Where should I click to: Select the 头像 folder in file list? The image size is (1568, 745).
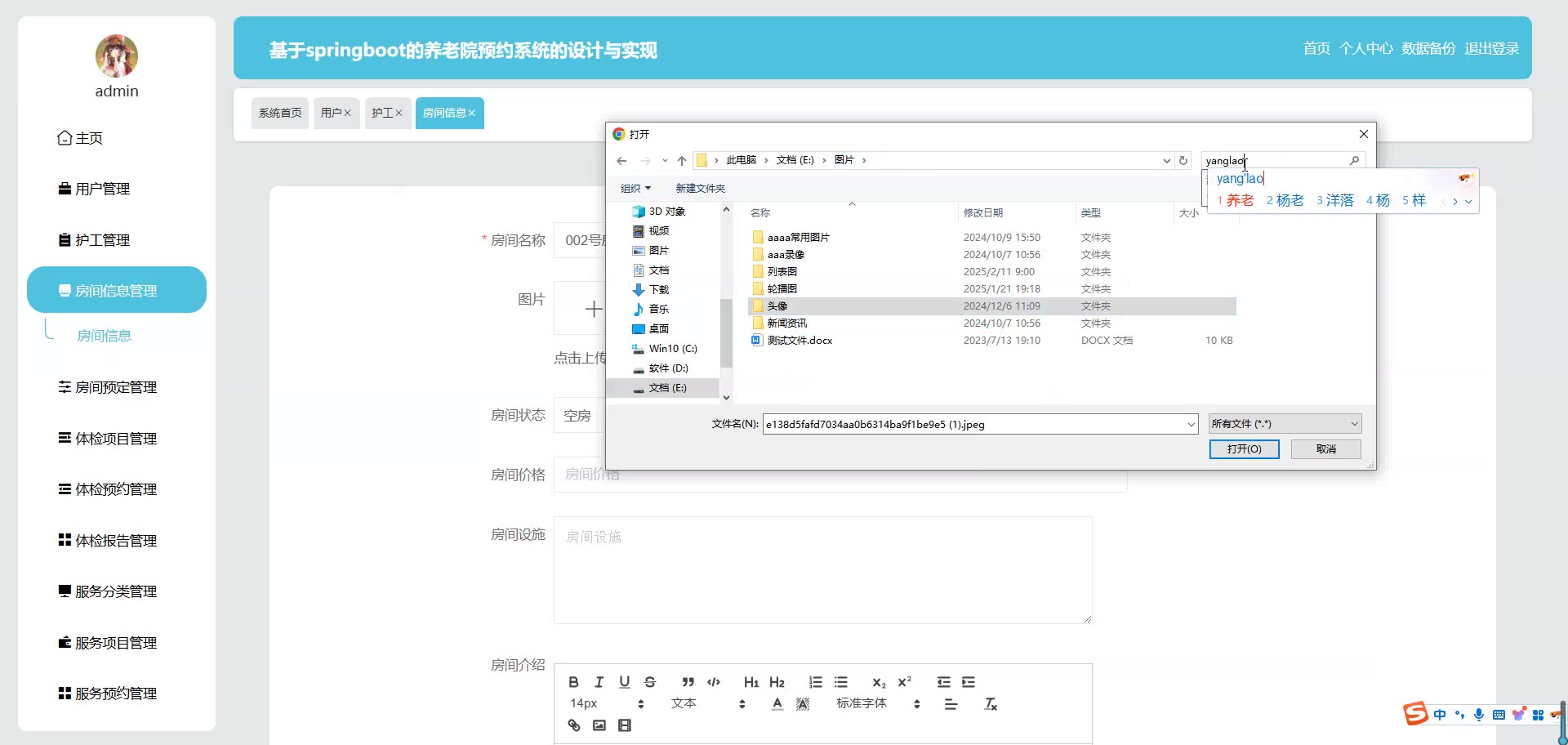pyautogui.click(x=777, y=306)
